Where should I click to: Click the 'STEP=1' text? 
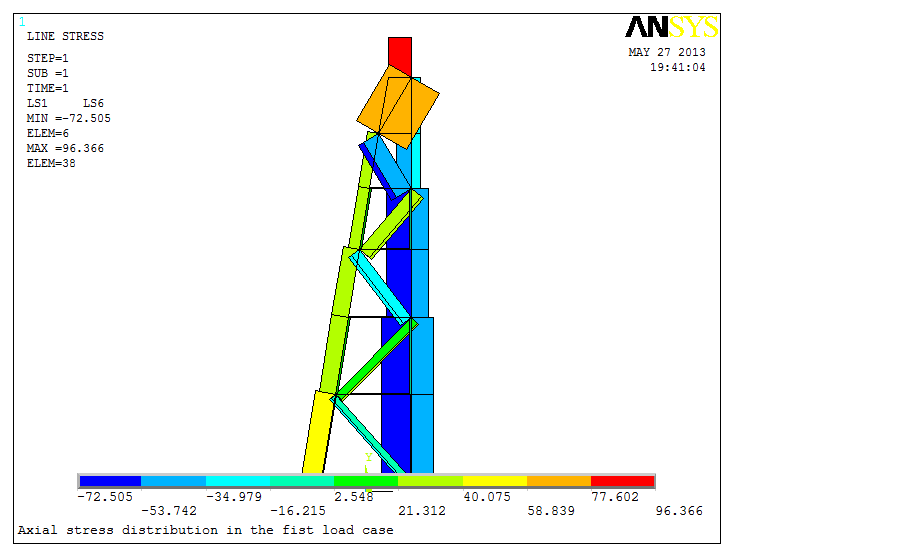pyautogui.click(x=48, y=58)
